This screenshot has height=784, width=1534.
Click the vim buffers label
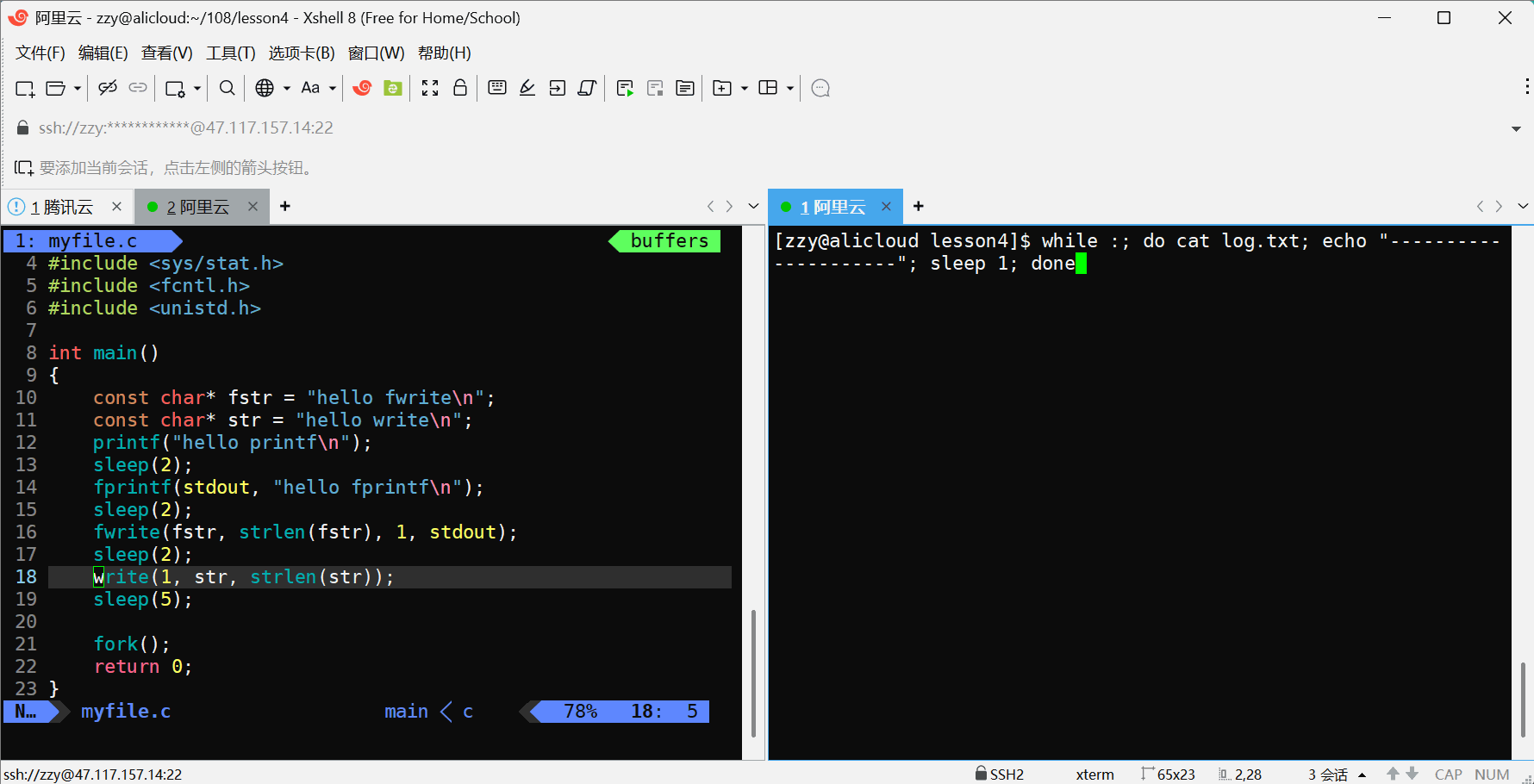(x=670, y=241)
